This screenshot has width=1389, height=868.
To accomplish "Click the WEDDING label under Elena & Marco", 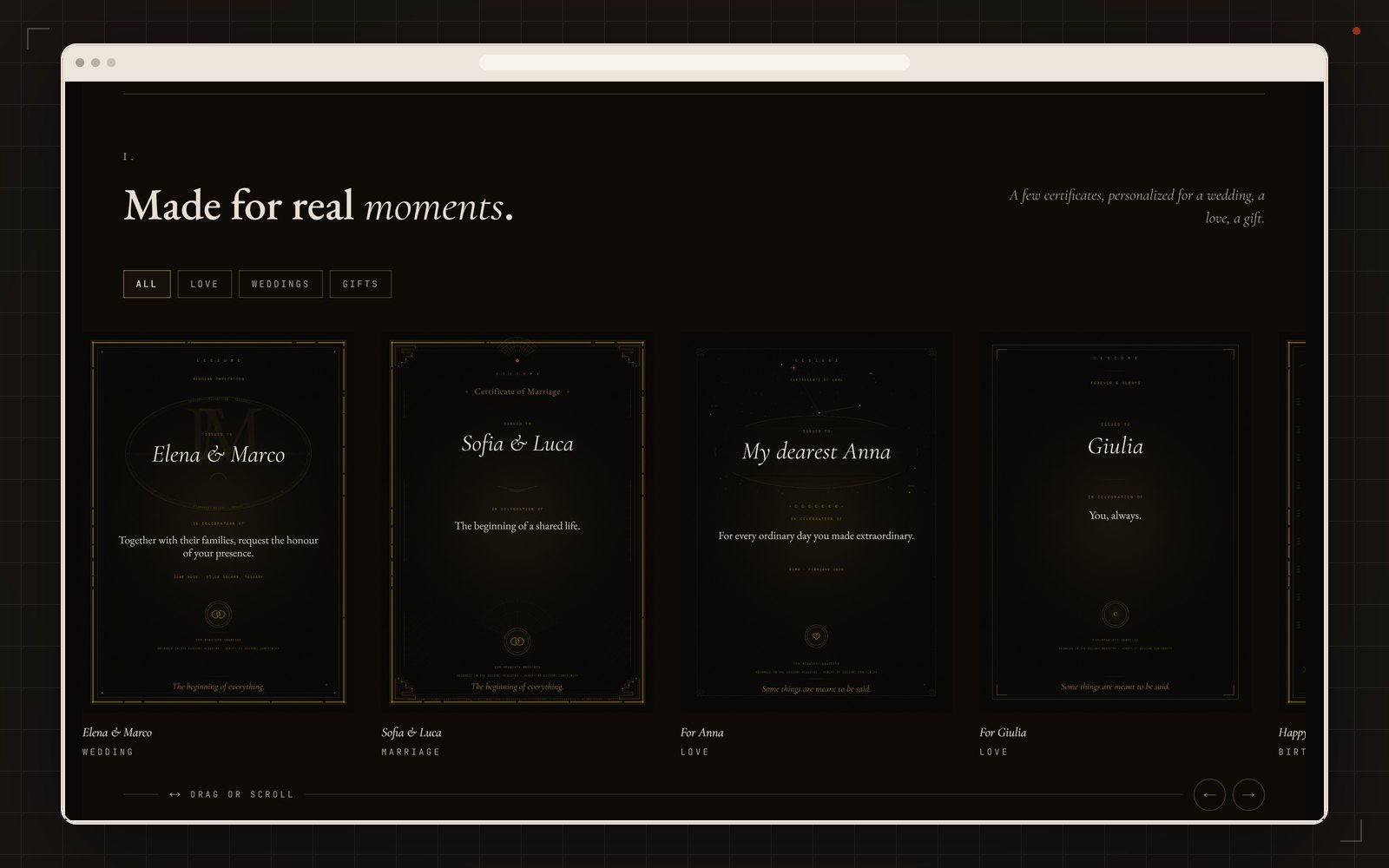I will click(109, 752).
